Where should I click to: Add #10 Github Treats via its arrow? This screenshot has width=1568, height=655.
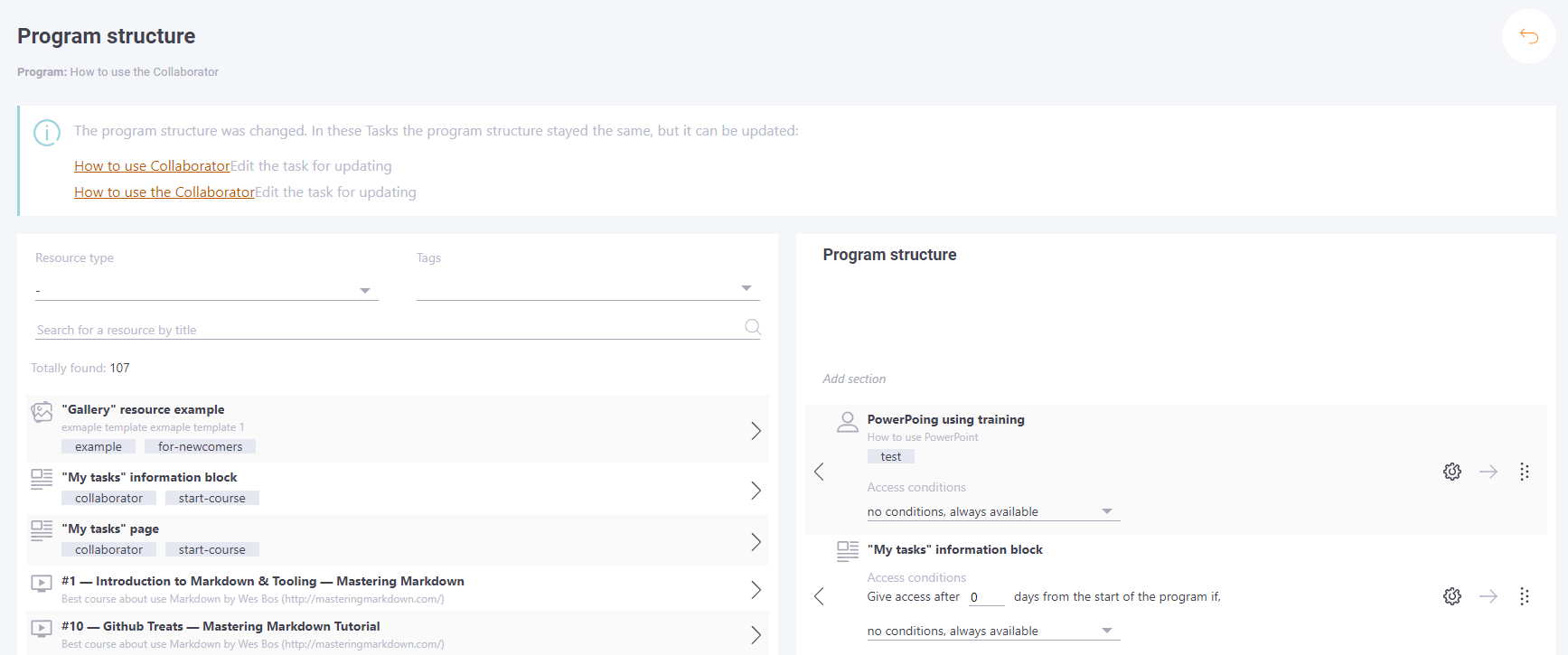(756, 635)
